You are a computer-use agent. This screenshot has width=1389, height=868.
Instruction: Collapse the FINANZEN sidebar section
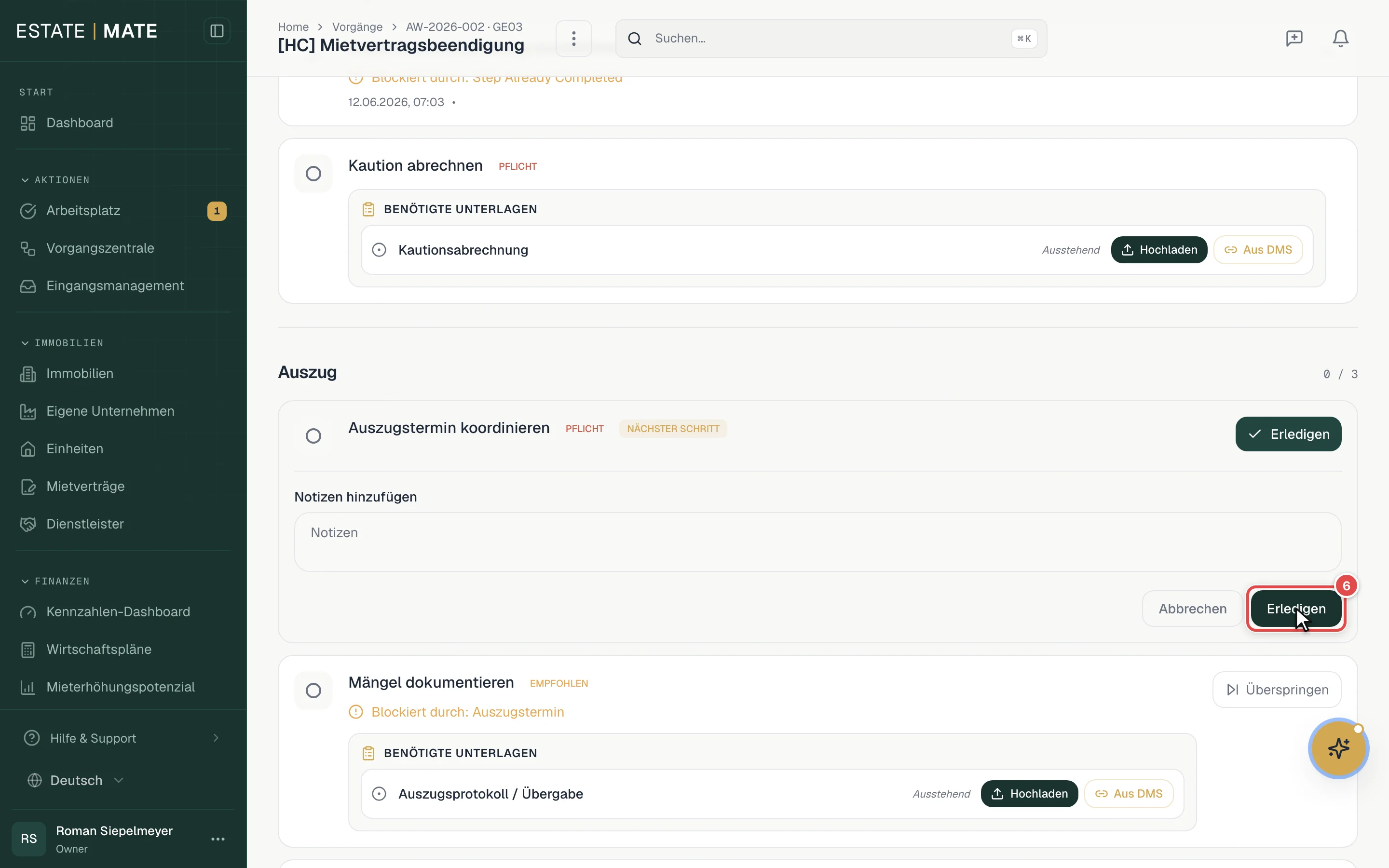point(55,582)
